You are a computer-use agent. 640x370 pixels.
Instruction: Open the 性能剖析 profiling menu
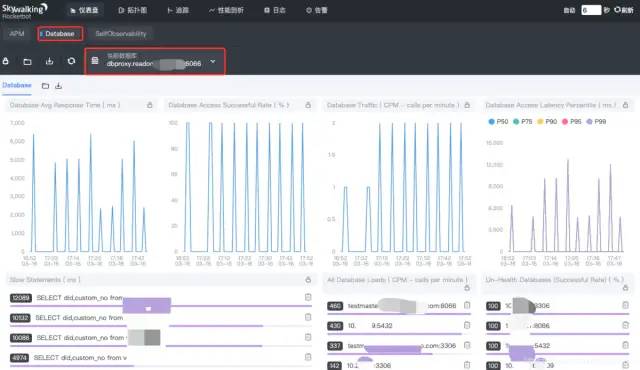(x=227, y=10)
